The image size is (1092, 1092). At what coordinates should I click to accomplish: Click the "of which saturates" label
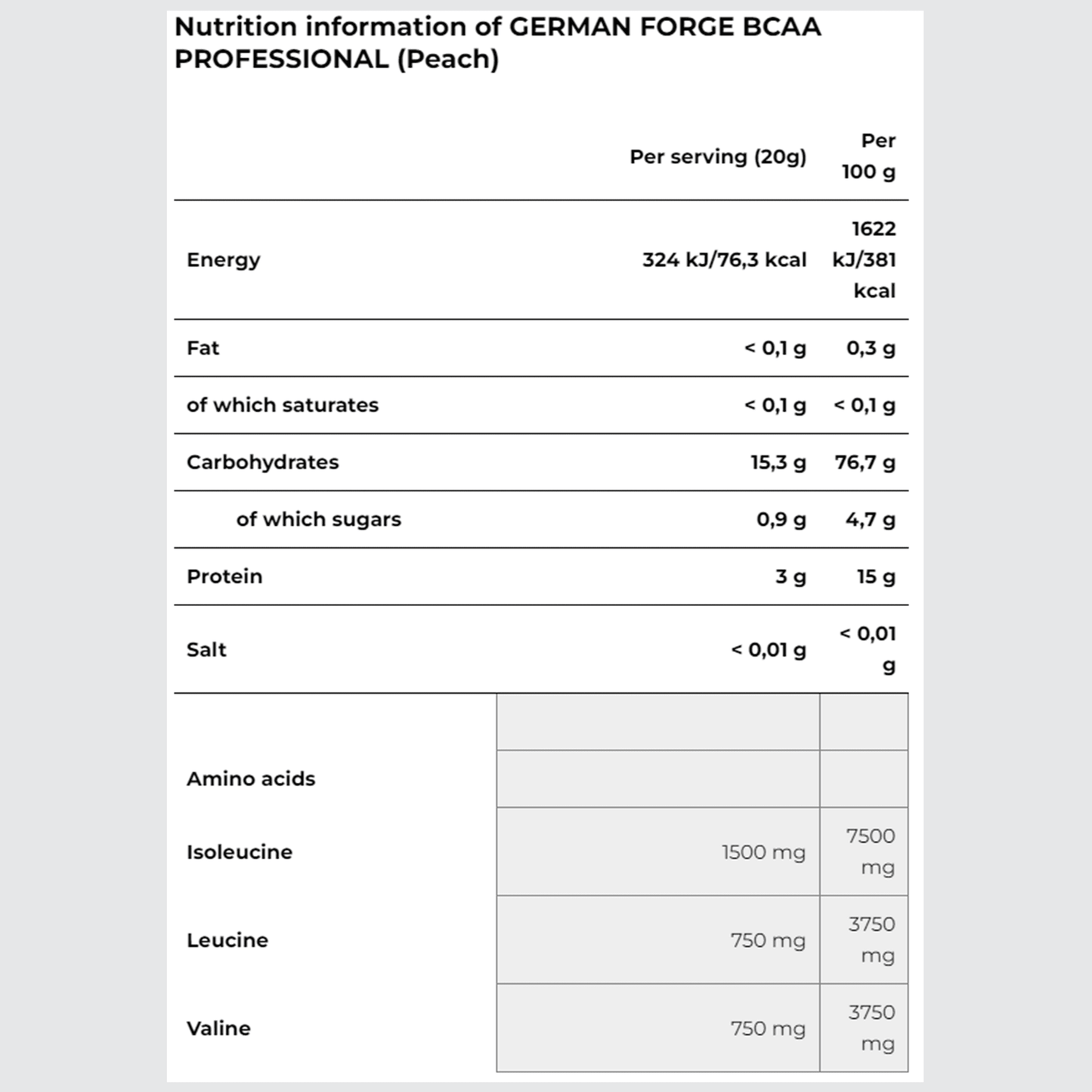click(283, 405)
